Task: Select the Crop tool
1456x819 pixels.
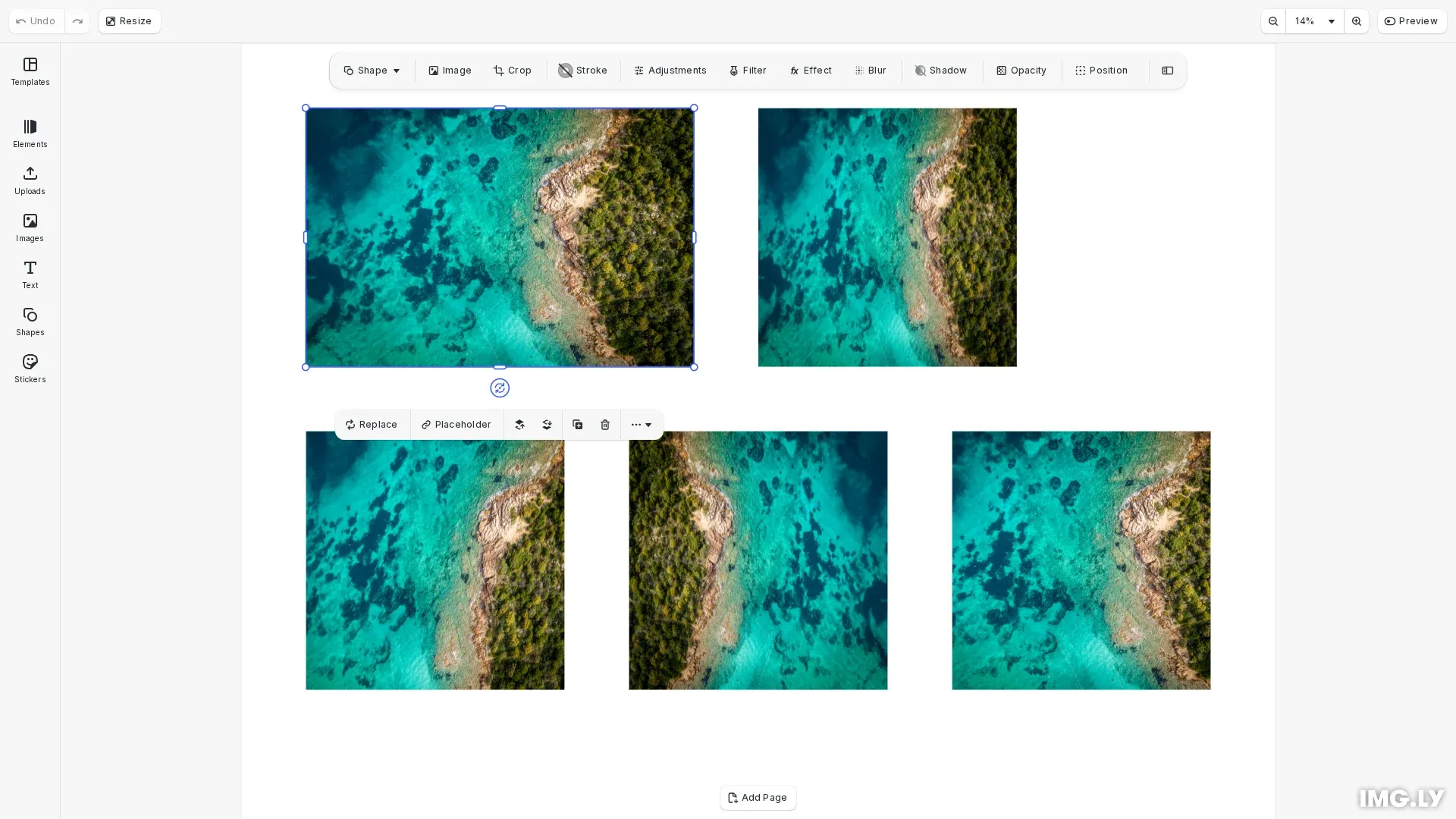Action: tap(513, 70)
